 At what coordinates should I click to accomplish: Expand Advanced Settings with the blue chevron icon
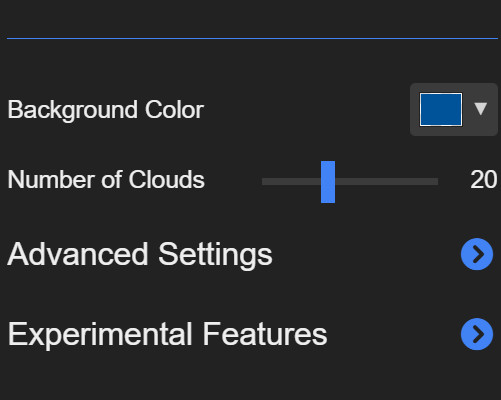(477, 254)
